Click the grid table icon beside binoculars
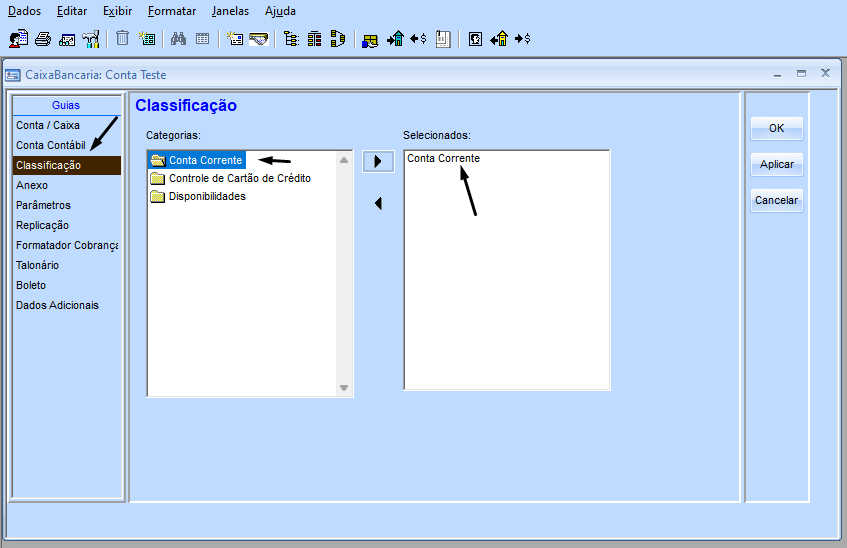847x548 pixels. (x=202, y=39)
